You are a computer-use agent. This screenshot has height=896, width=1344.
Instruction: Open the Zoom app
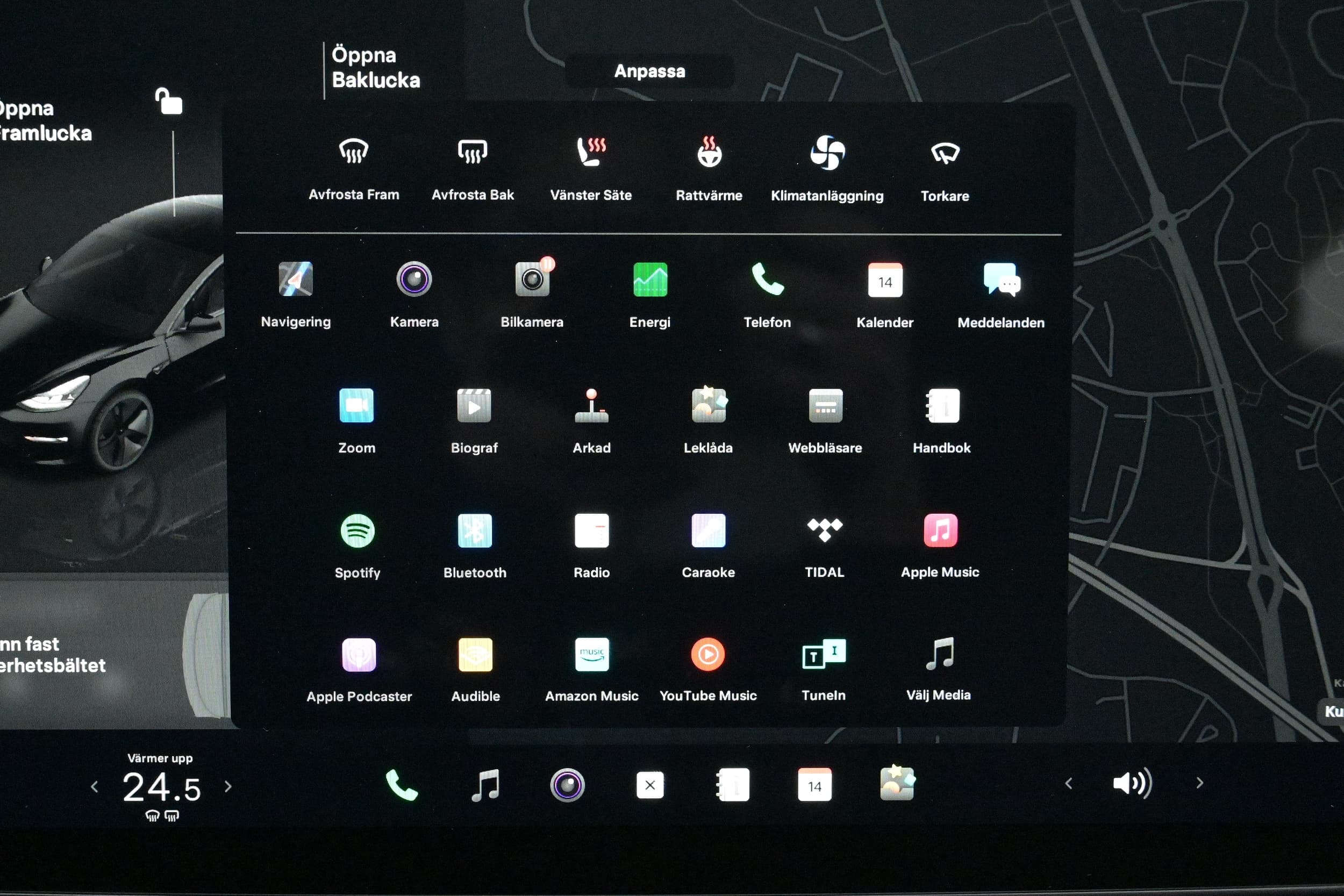[x=356, y=406]
